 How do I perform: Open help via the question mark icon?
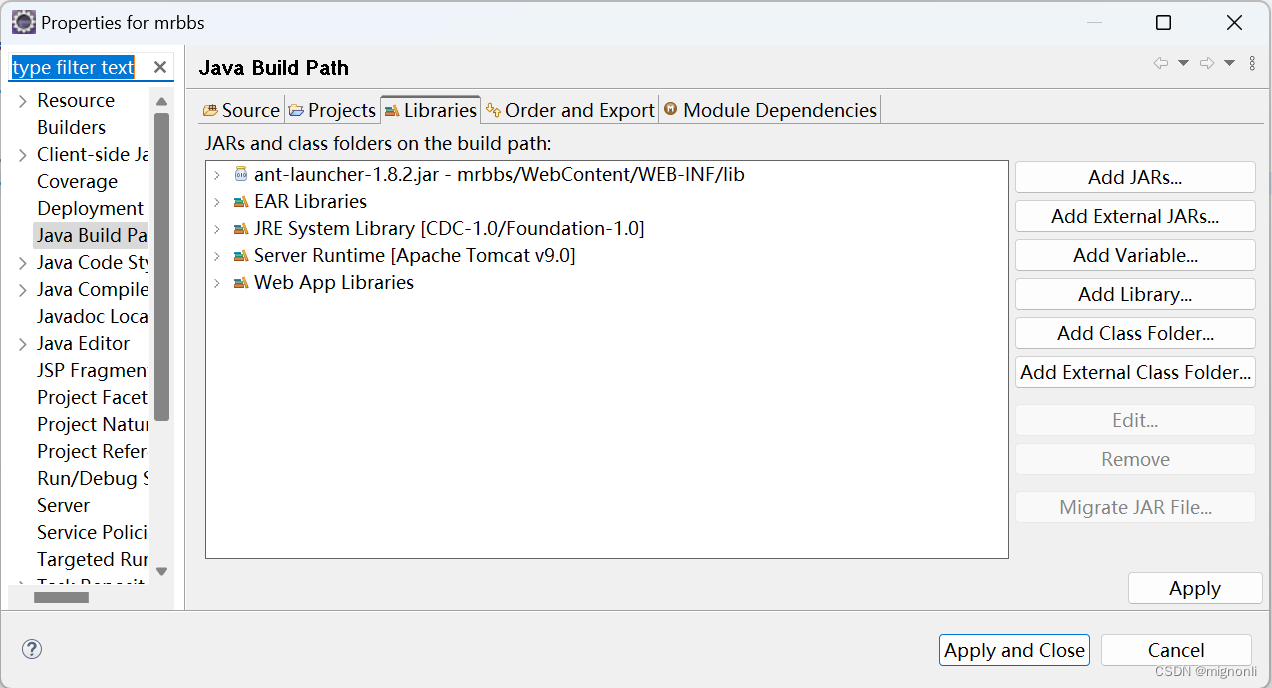31,649
